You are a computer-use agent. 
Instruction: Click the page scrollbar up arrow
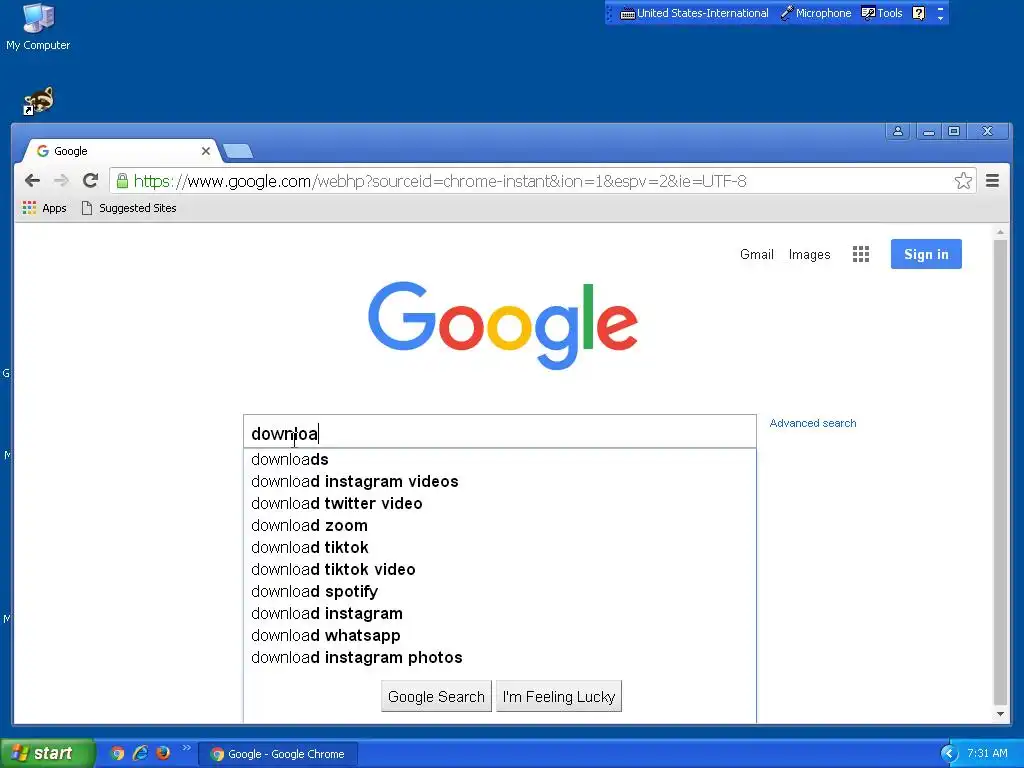click(x=1000, y=232)
